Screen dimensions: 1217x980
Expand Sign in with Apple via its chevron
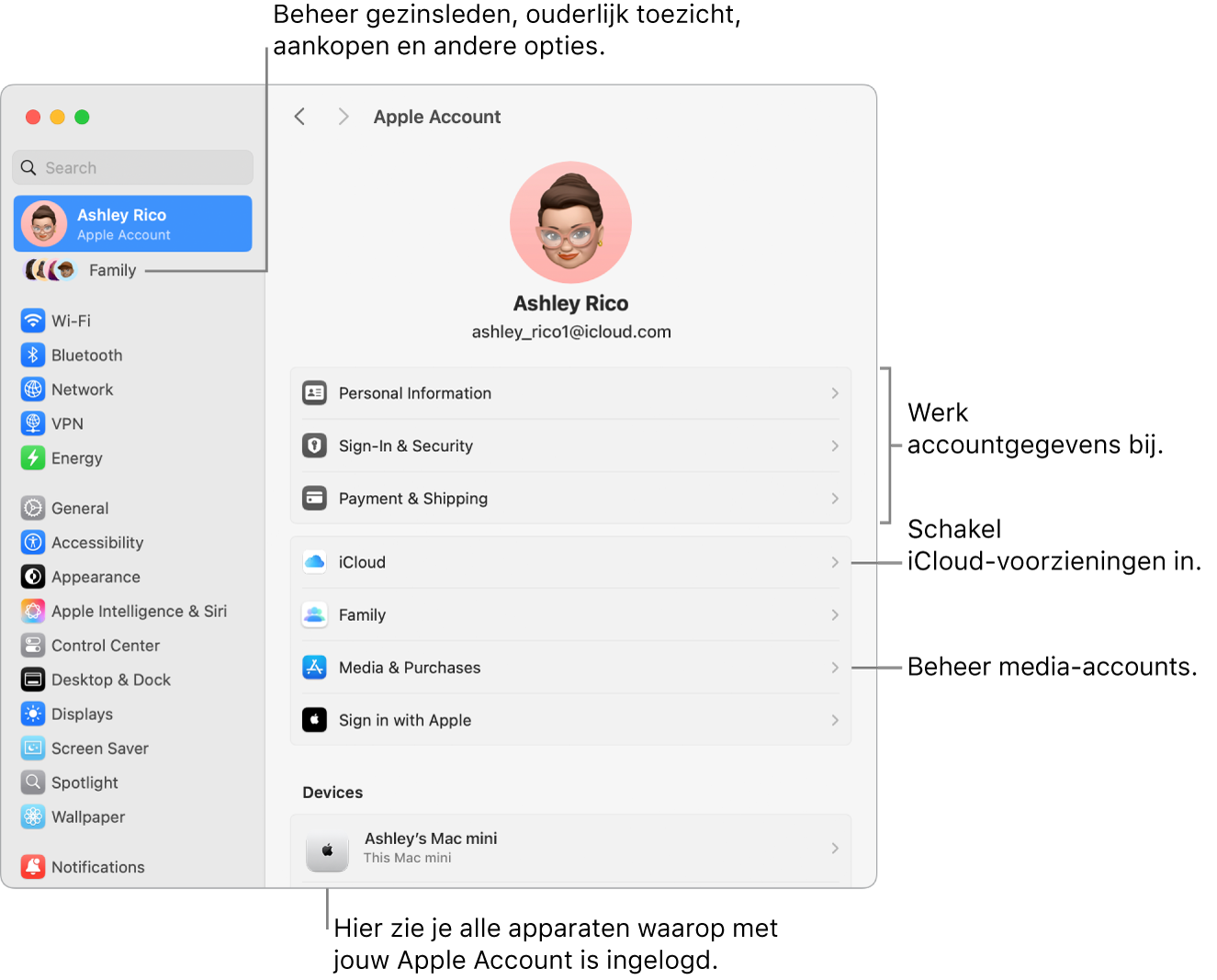point(835,719)
